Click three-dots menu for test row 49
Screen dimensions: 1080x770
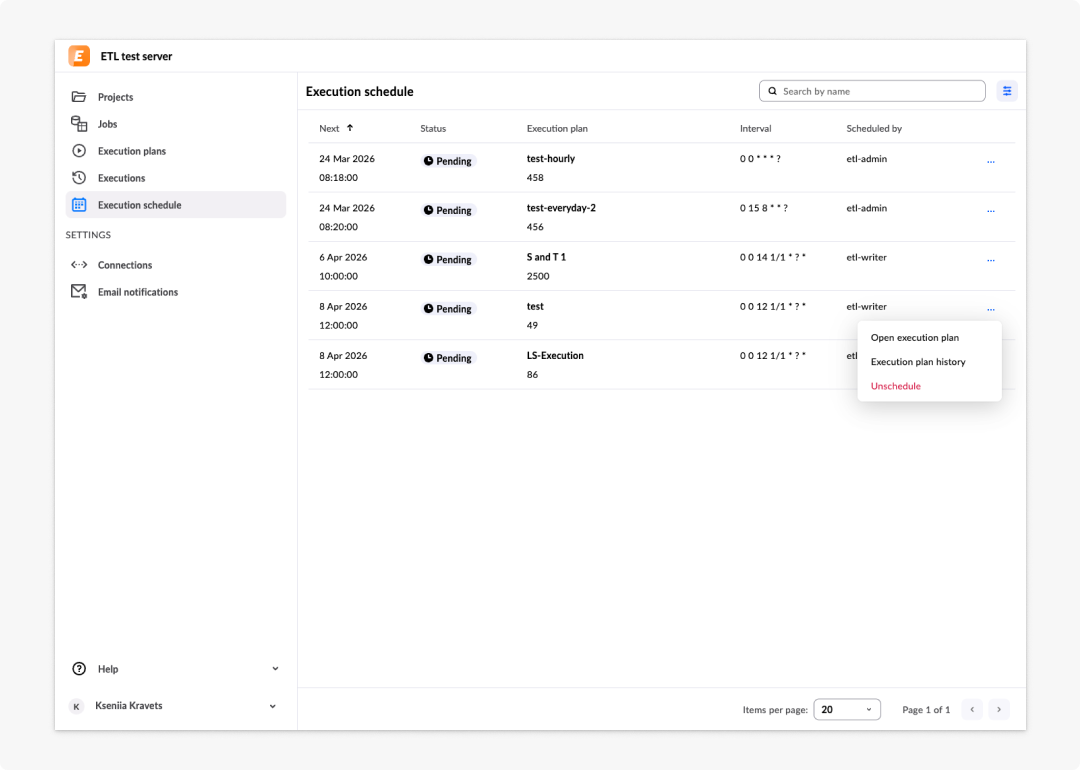point(990,309)
